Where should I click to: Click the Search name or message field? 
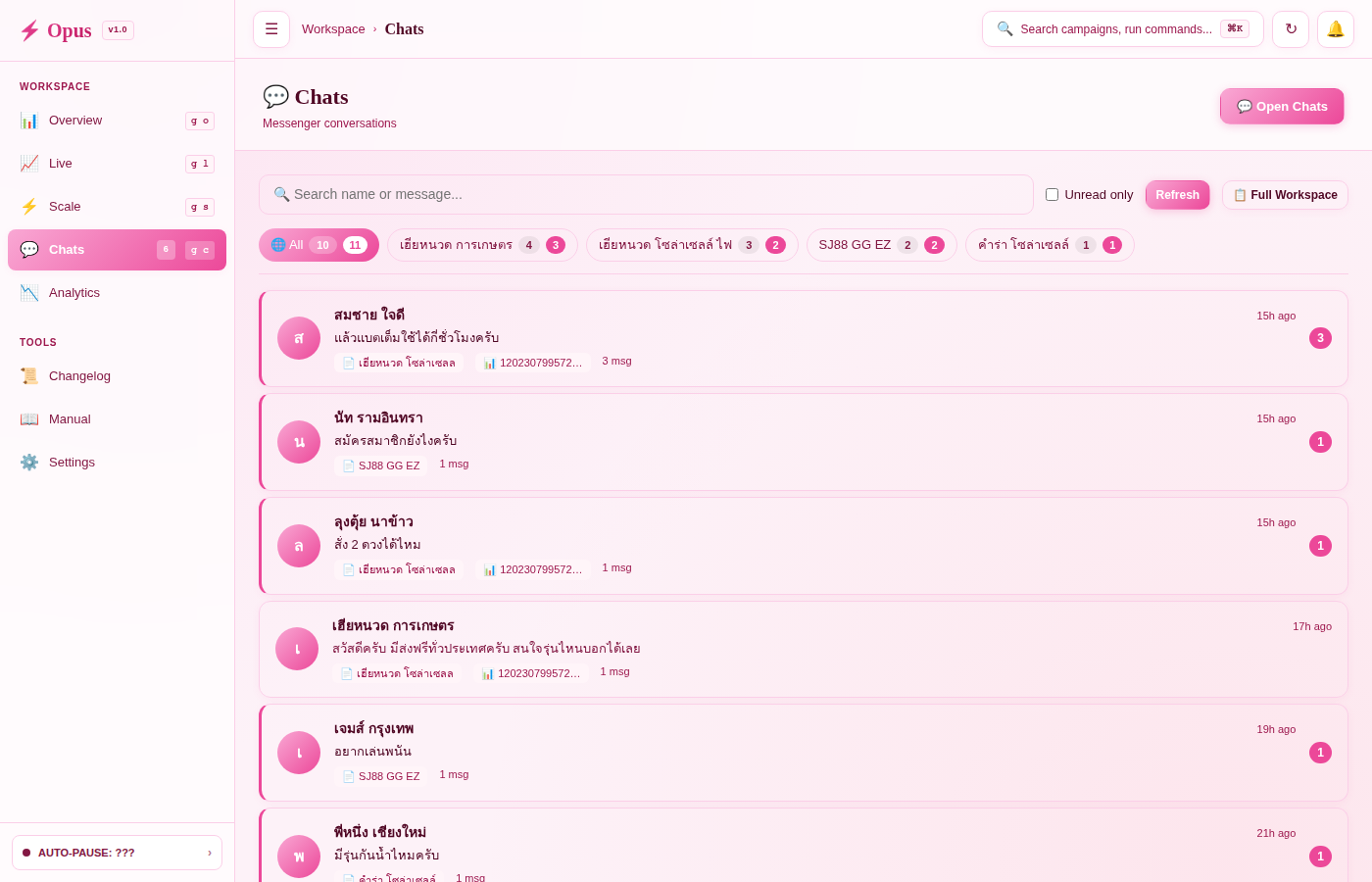[646, 194]
